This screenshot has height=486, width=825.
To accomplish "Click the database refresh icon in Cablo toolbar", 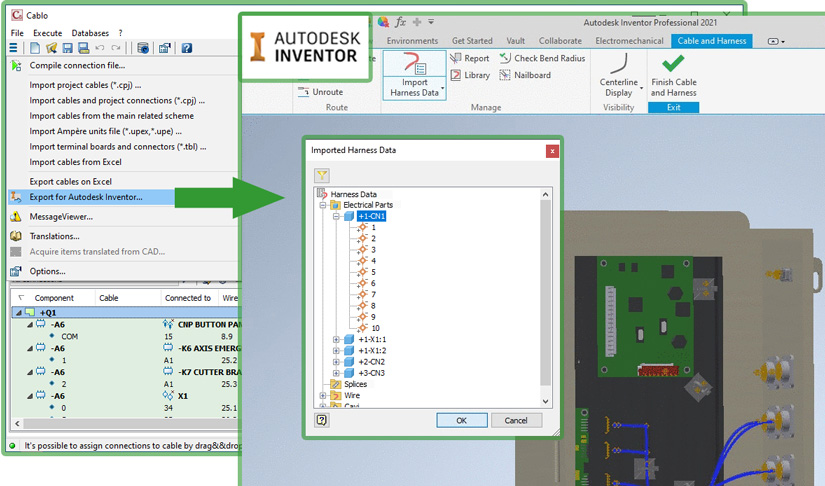I will [143, 48].
